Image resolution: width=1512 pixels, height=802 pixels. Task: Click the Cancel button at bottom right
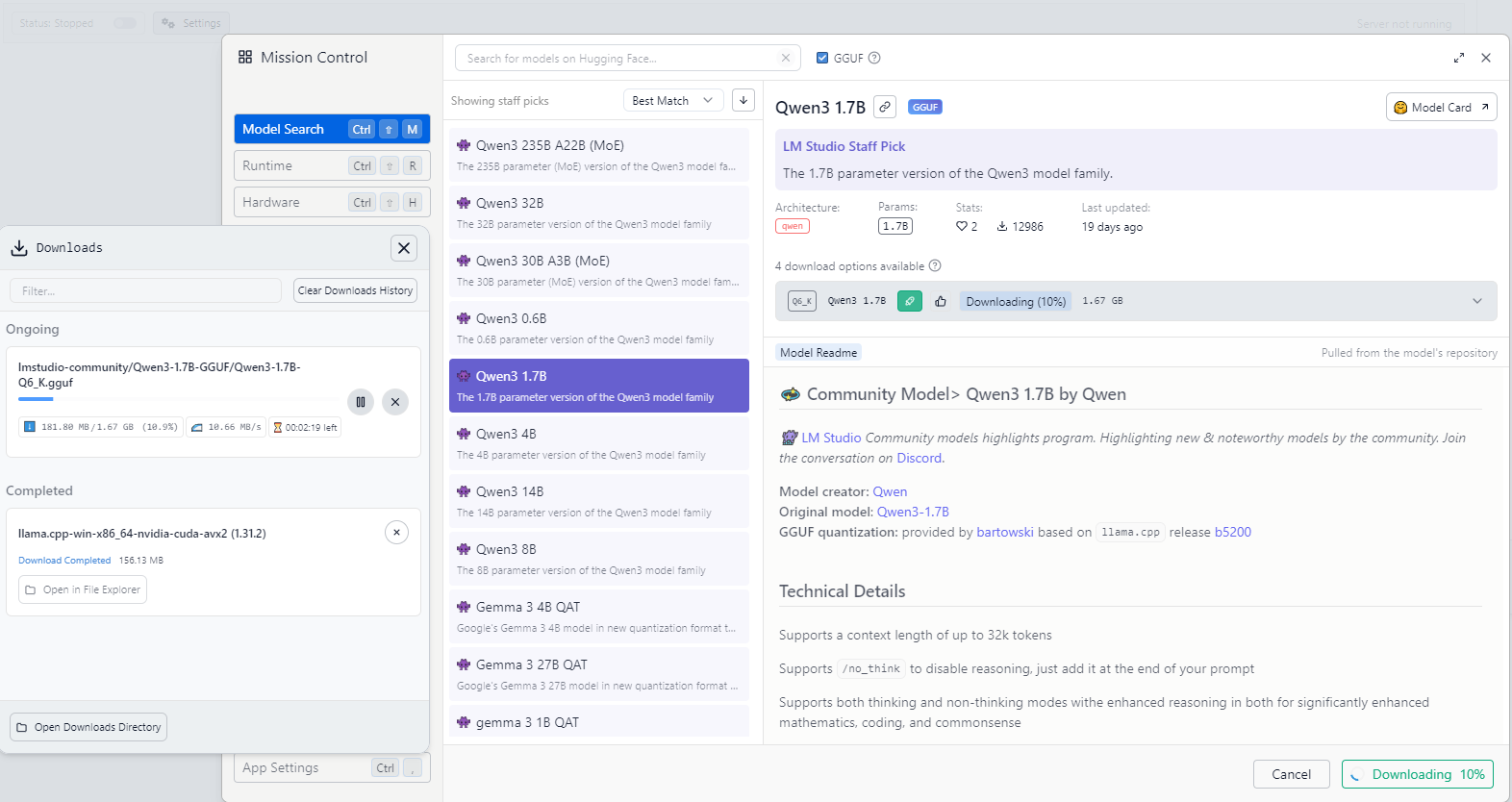[1291, 774]
